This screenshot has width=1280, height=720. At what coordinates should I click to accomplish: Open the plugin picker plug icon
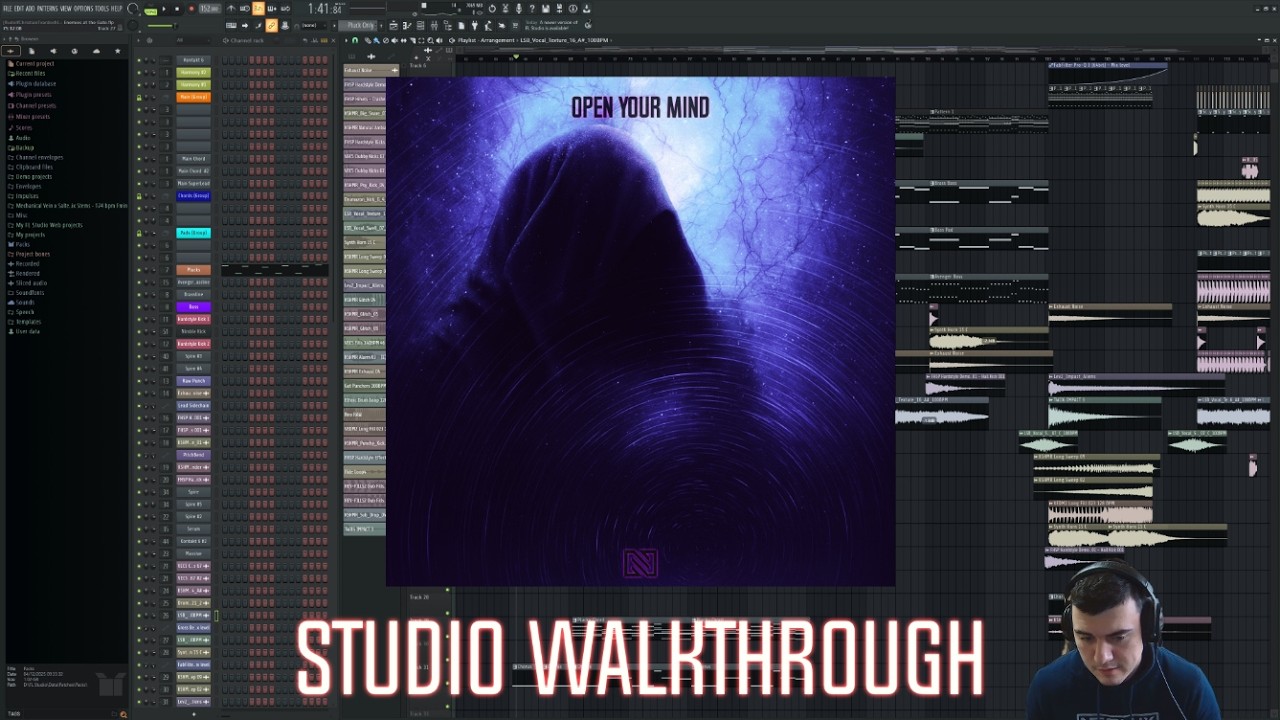tap(474, 25)
